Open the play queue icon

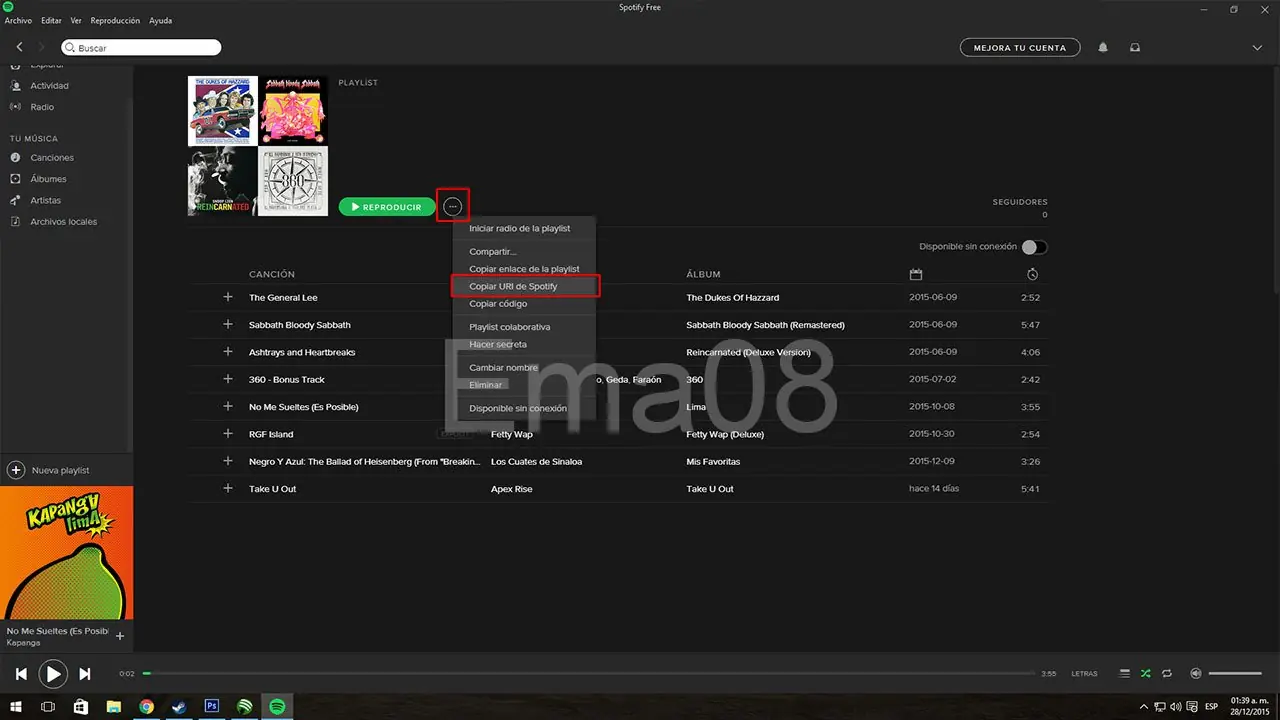1125,673
